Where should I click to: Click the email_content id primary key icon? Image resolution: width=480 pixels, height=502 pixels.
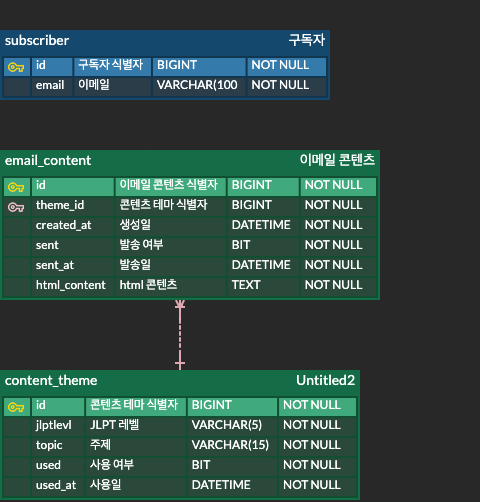[16, 187]
